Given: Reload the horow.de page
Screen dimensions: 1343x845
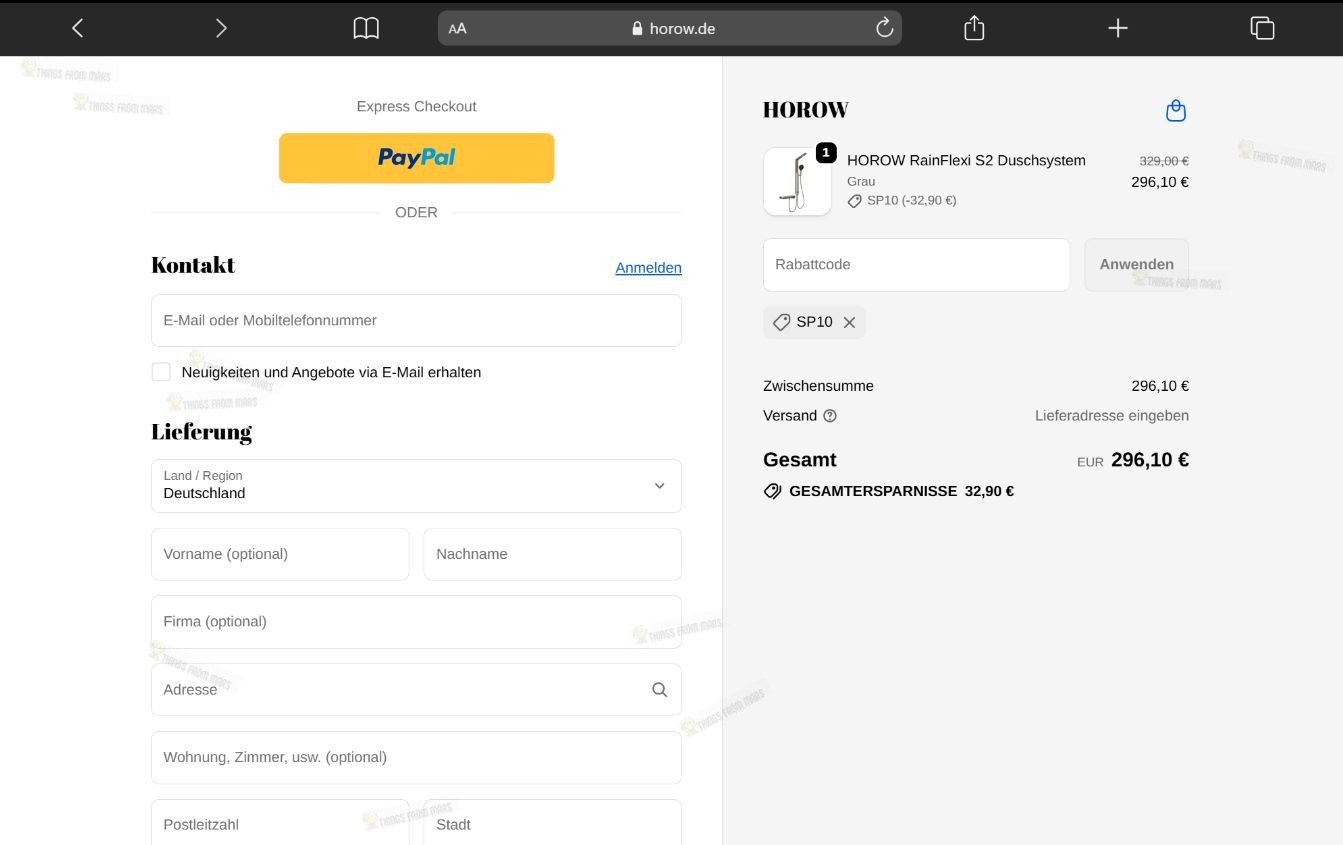Looking at the screenshot, I should [x=884, y=28].
